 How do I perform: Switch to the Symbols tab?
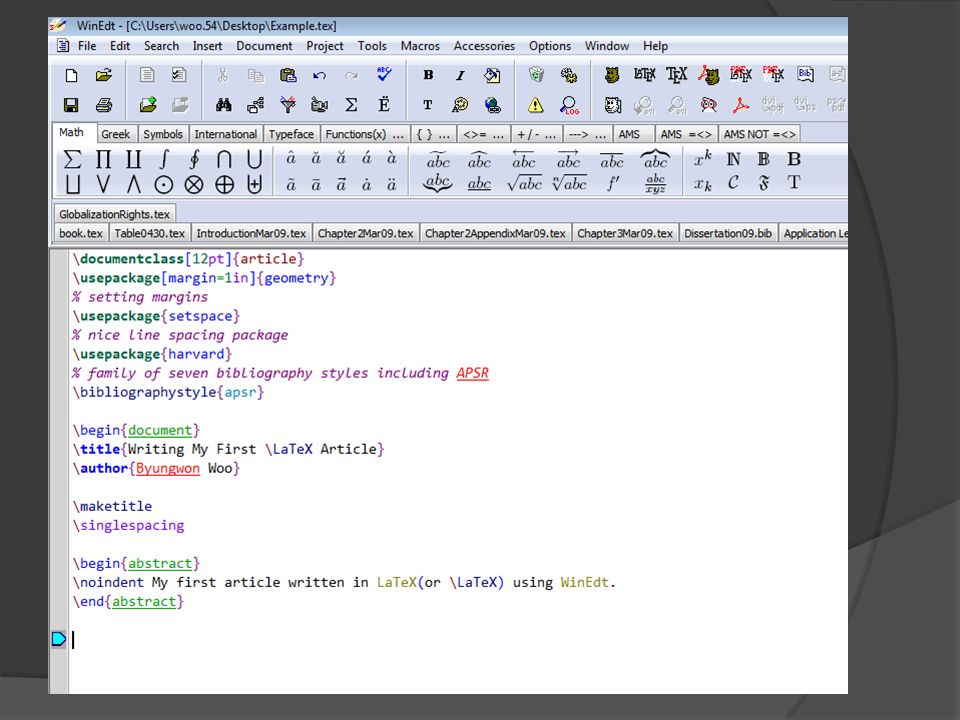(x=163, y=134)
